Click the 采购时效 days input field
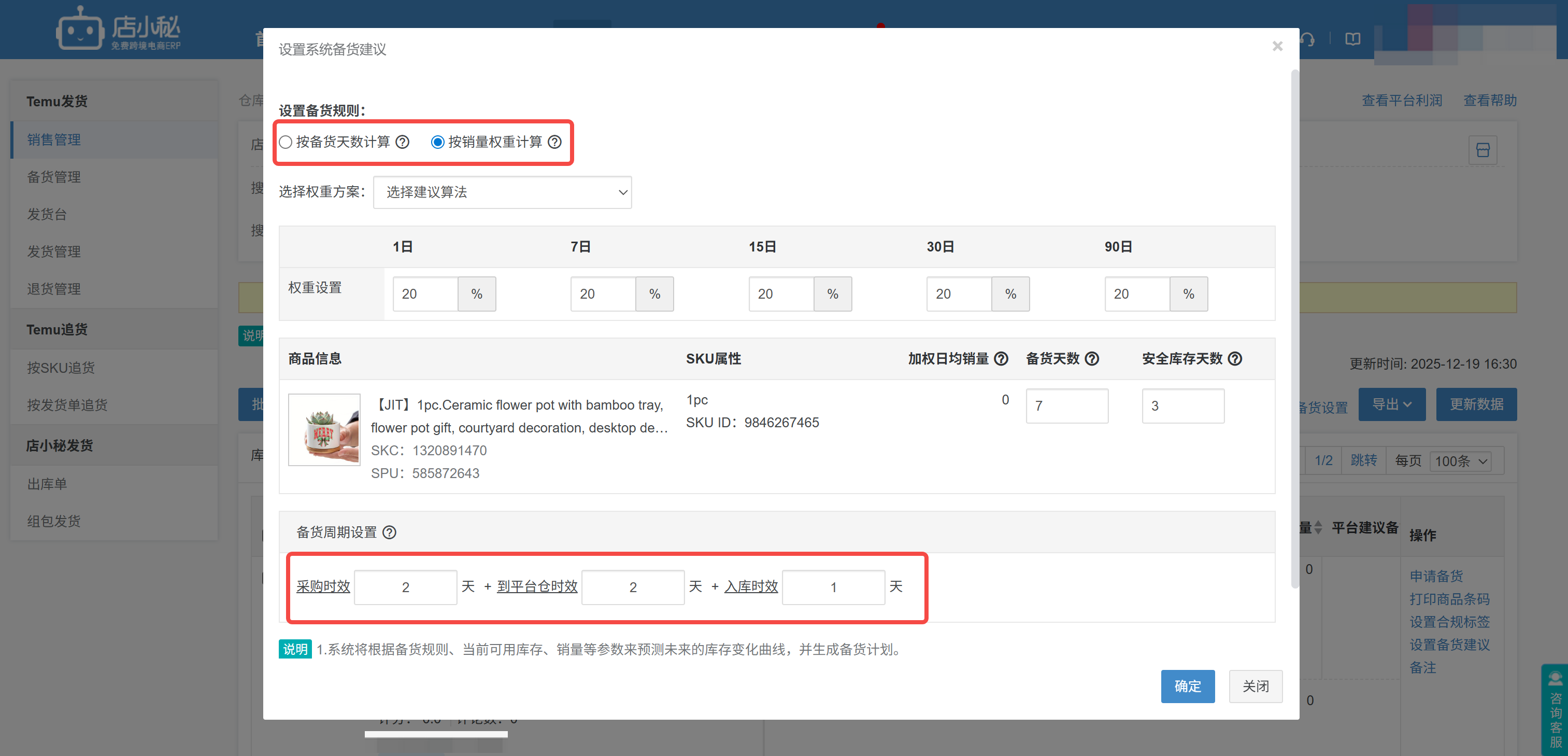This screenshot has width=1568, height=756. point(405,586)
